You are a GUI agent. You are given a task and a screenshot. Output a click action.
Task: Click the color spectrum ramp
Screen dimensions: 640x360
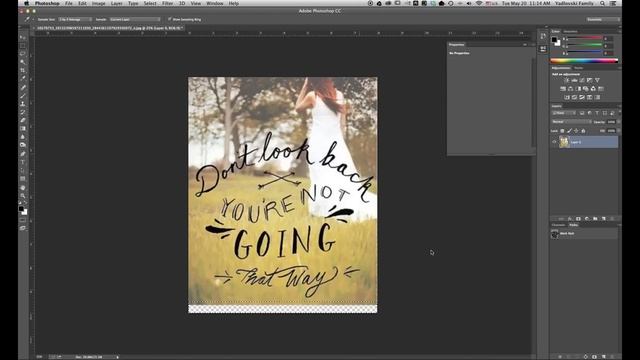(x=584, y=61)
